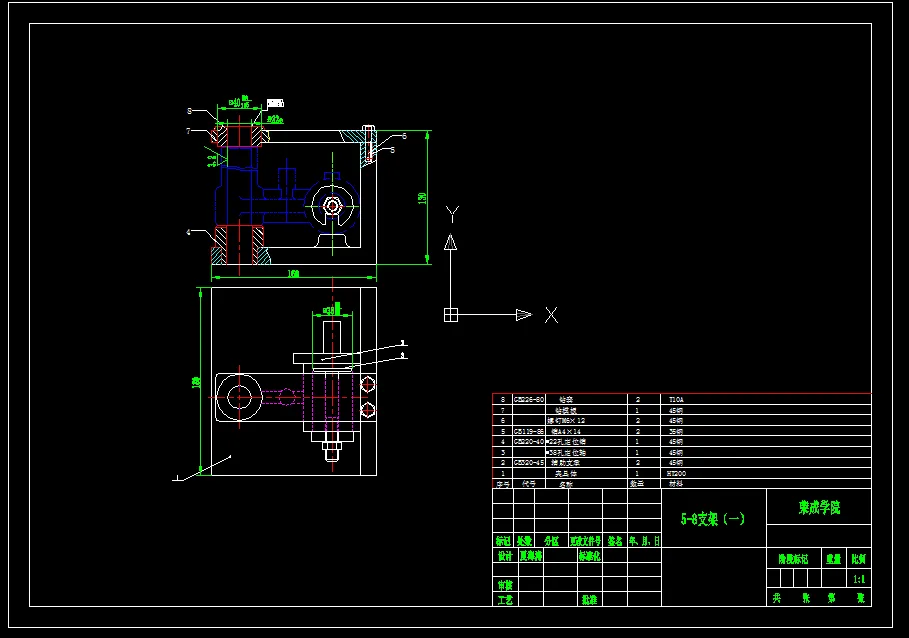Click the "标记" title block cell
The image size is (909, 638).
point(503,541)
